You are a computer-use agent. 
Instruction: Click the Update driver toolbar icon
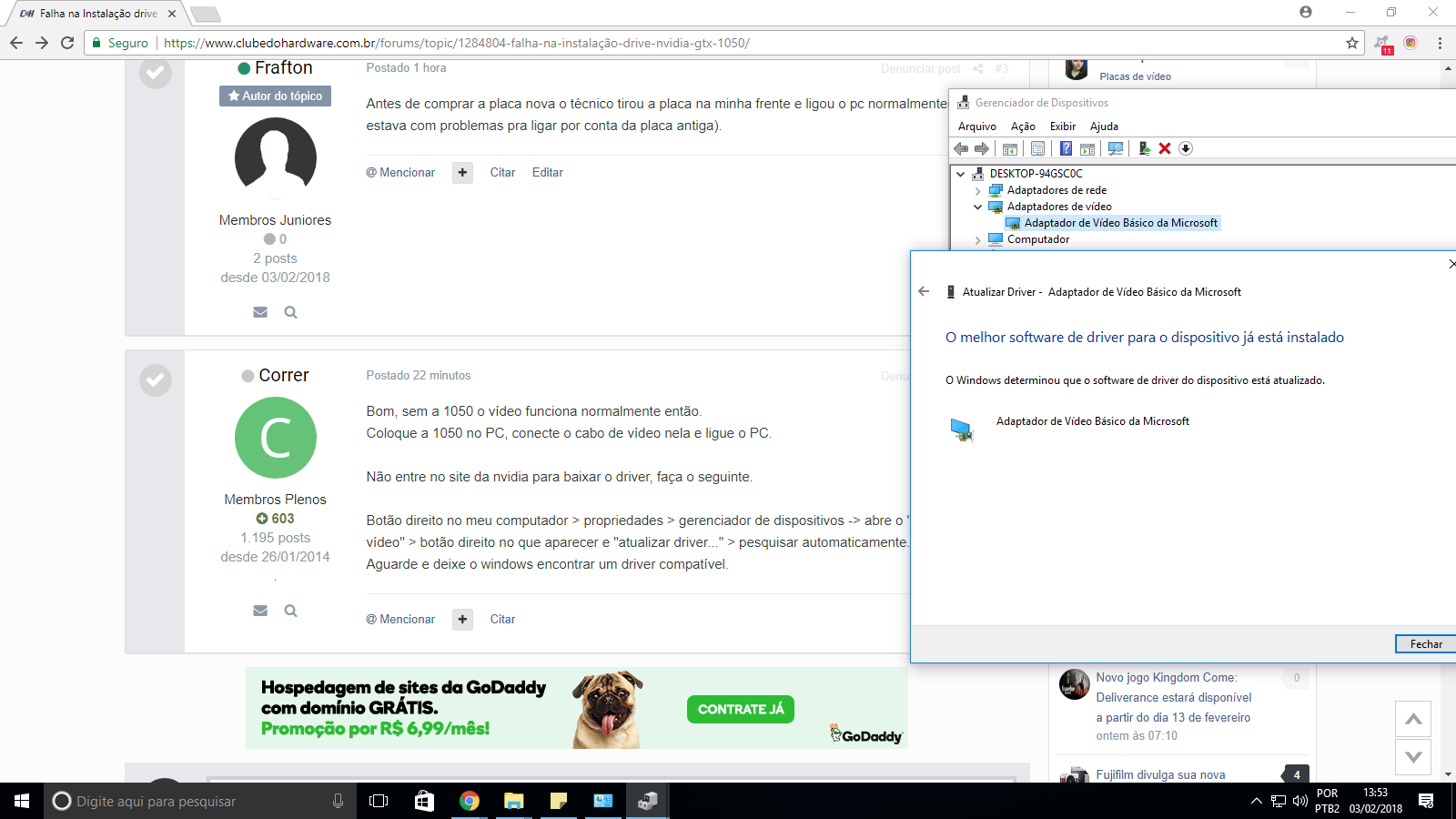click(1144, 148)
